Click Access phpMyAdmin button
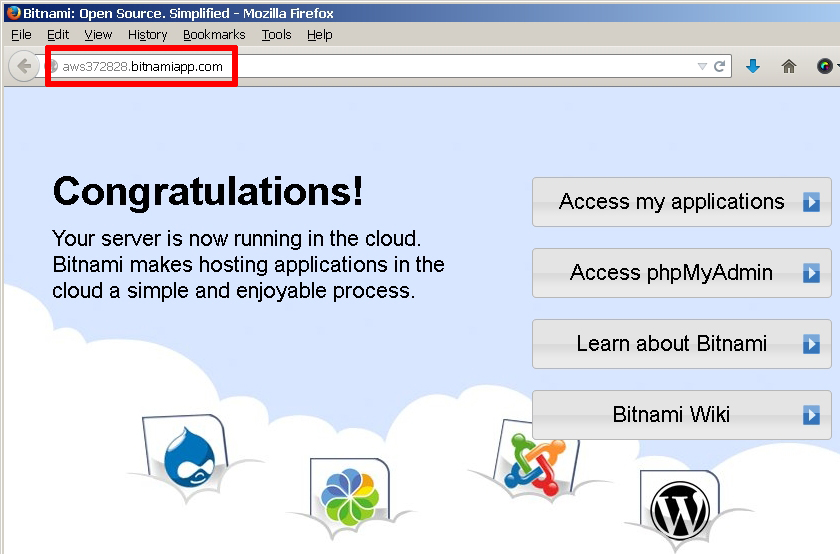Image resolution: width=840 pixels, height=554 pixels. [x=681, y=273]
